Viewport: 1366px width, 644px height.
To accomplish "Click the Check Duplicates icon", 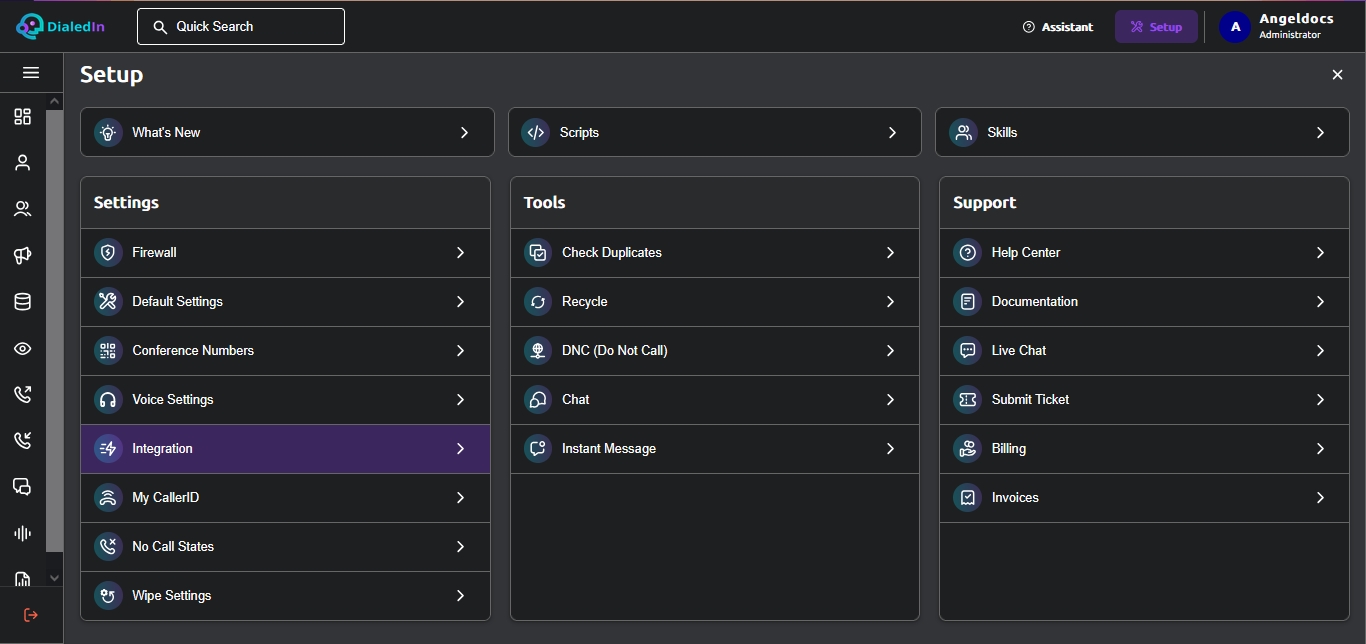I will (x=538, y=253).
